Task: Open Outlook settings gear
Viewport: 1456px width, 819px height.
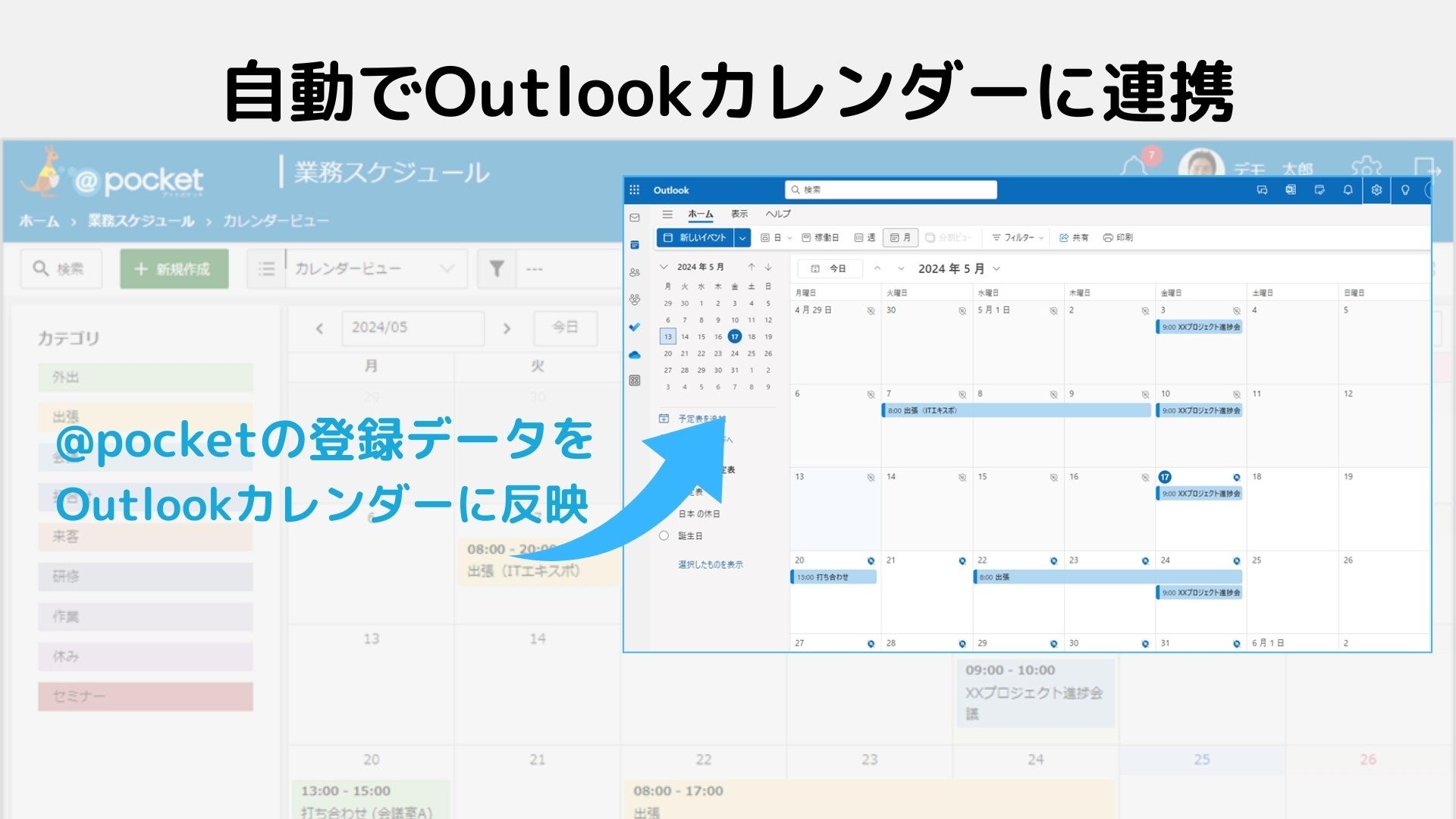Action: [1376, 190]
